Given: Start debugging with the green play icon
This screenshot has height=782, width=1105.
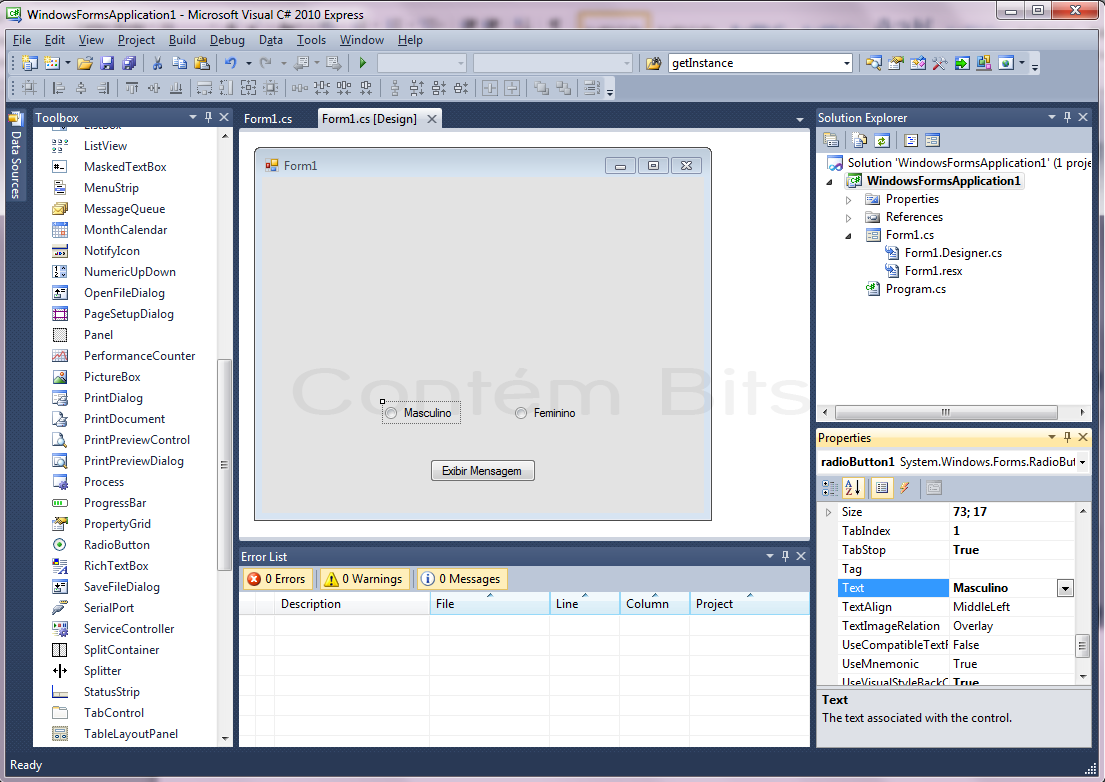Looking at the screenshot, I should tap(362, 63).
